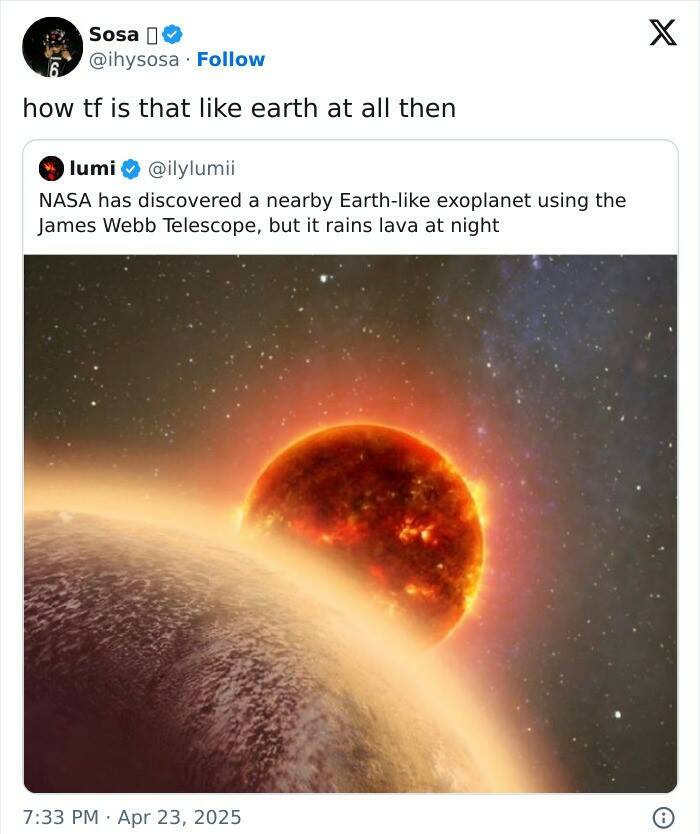The image size is (700, 834).
Task: Open the @ilylumii handle
Action: pyautogui.click(x=191, y=167)
